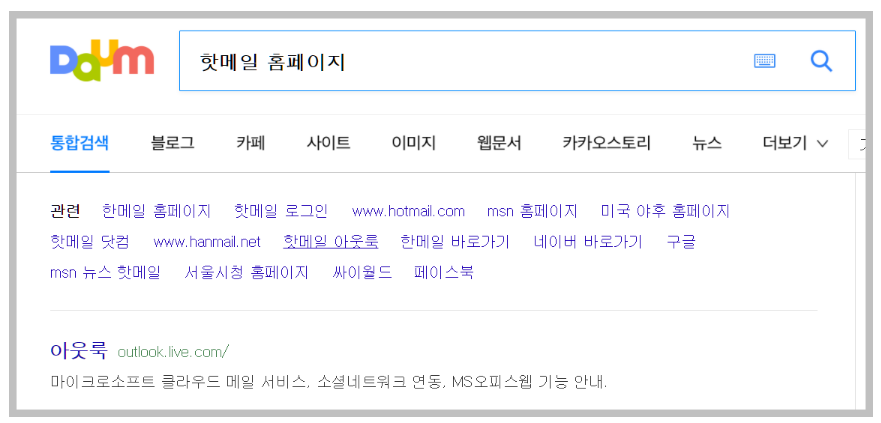Click underlined link 핫메일 아웃룩
Screen dimensions: 881x423
coord(331,242)
